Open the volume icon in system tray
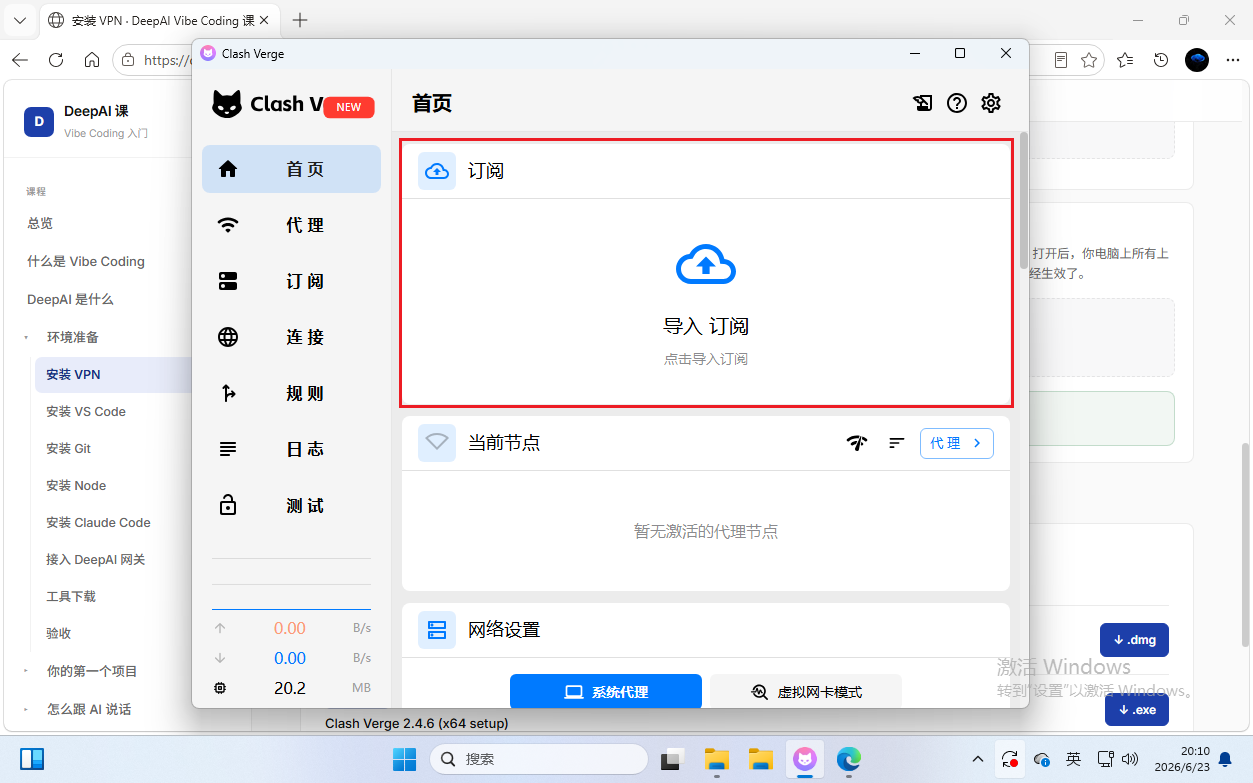The image size is (1253, 783). click(1131, 759)
